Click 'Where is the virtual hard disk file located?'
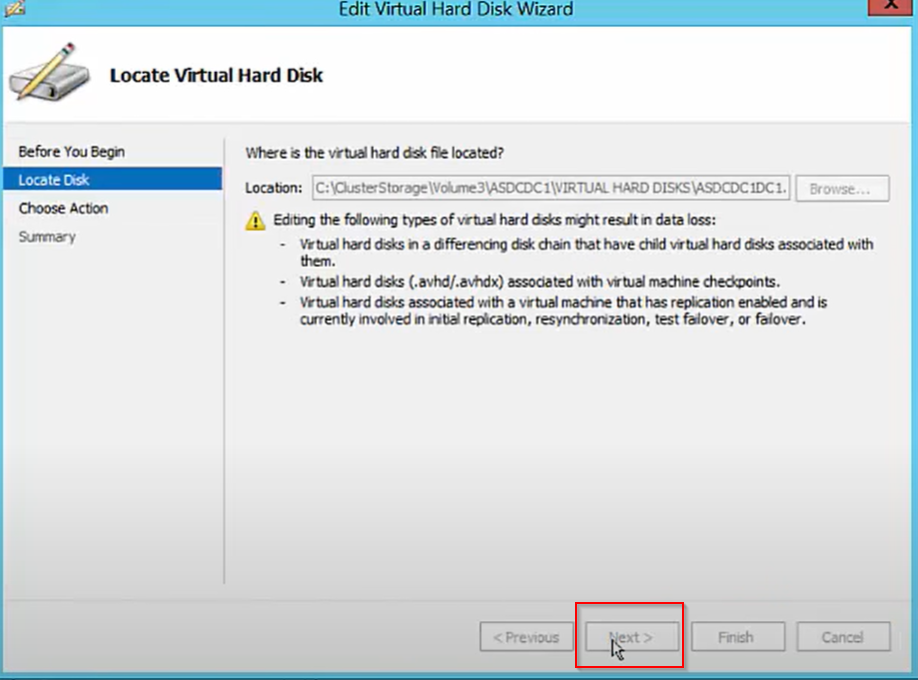 [x=375, y=153]
